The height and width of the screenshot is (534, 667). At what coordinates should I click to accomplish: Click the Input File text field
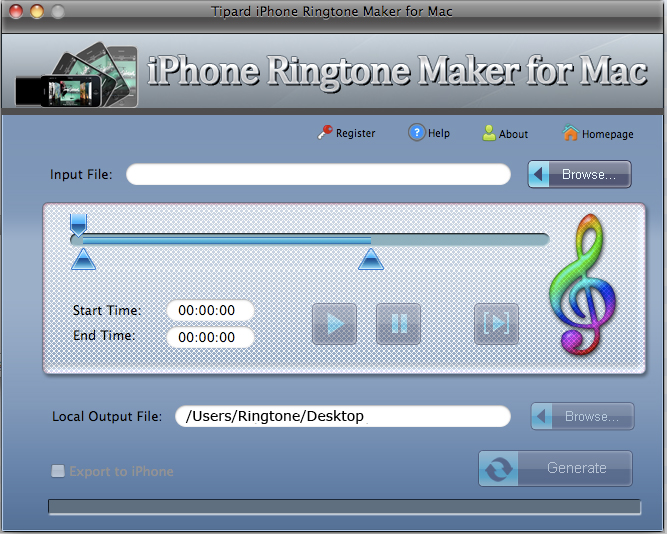coord(318,174)
